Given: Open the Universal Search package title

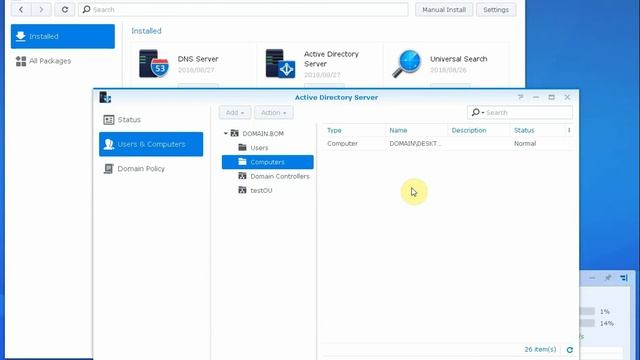Looking at the screenshot, I should point(458,59).
